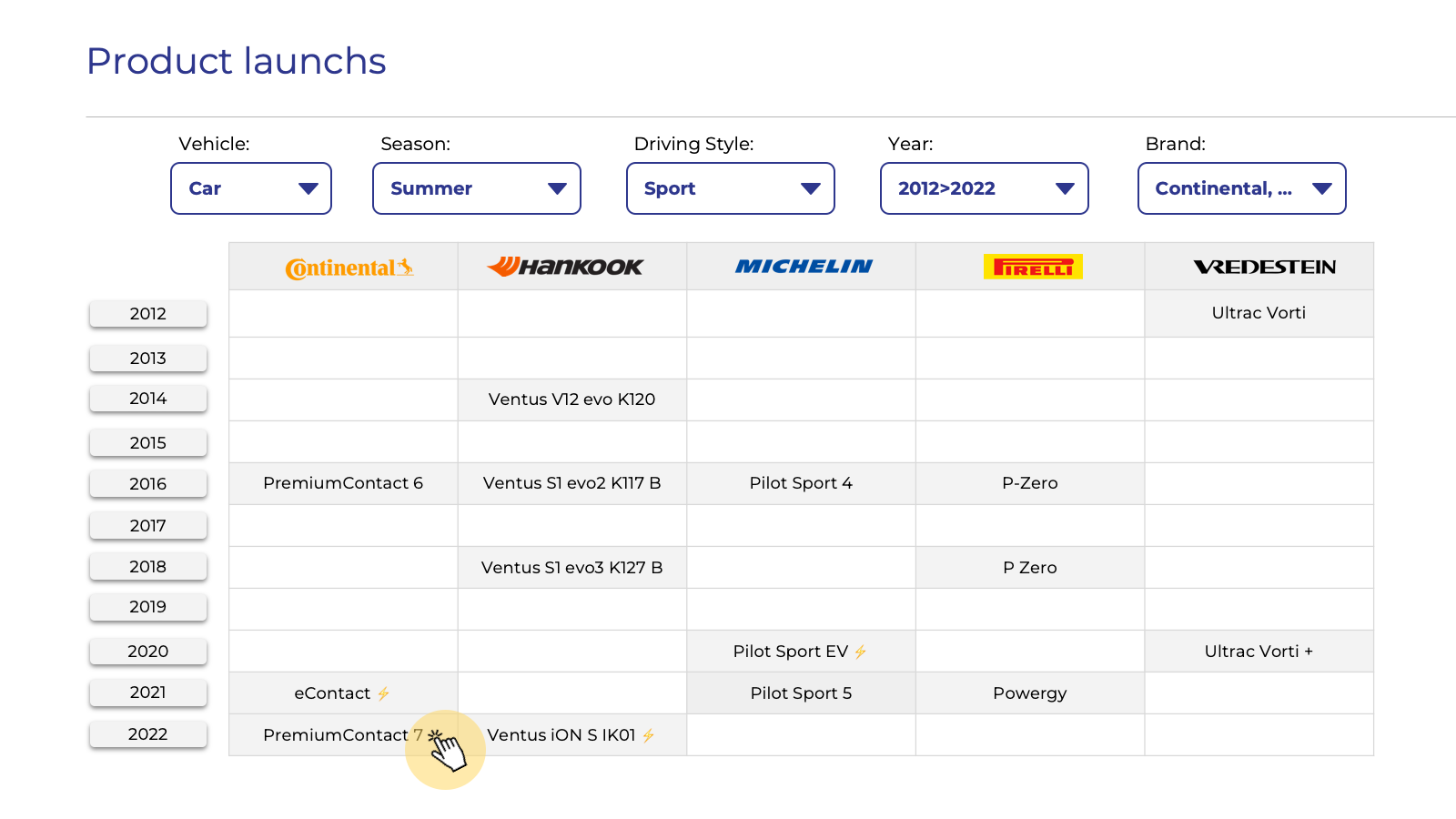1456x819 pixels.
Task: Click the PremiumContact 6 cell
Action: click(x=343, y=483)
